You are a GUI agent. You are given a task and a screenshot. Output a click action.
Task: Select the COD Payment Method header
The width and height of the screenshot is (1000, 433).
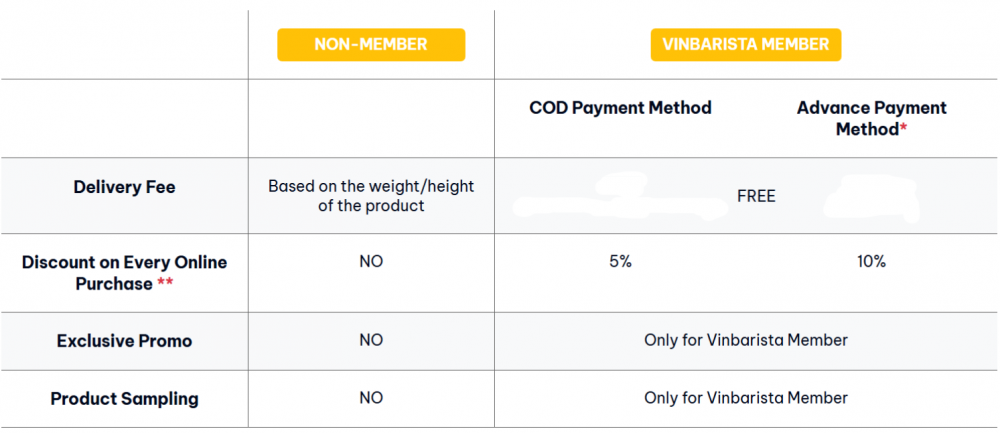click(621, 108)
